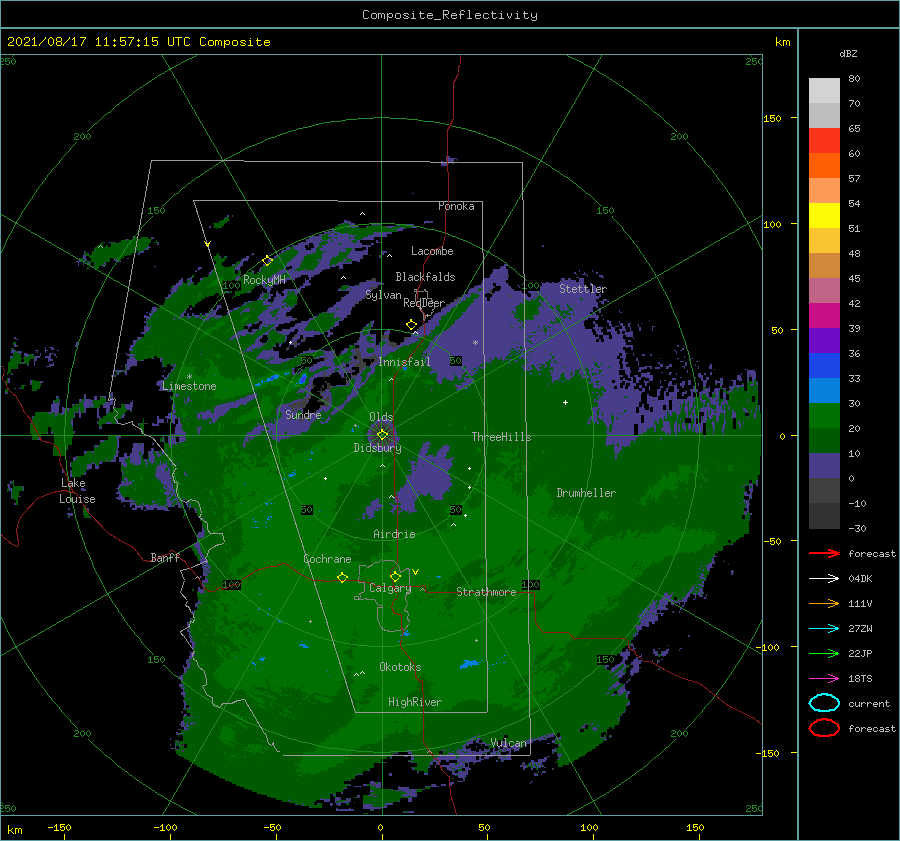Click the Sundre town label
Screen dimensions: 900x841
tap(303, 414)
